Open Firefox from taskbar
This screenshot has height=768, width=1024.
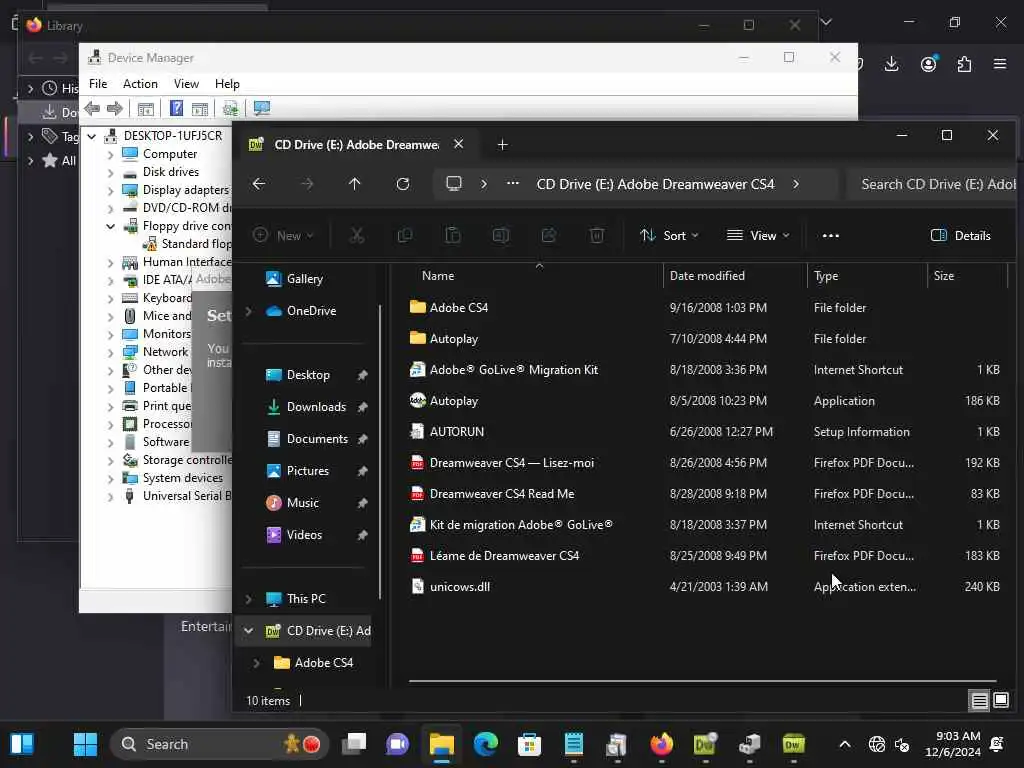tap(662, 744)
